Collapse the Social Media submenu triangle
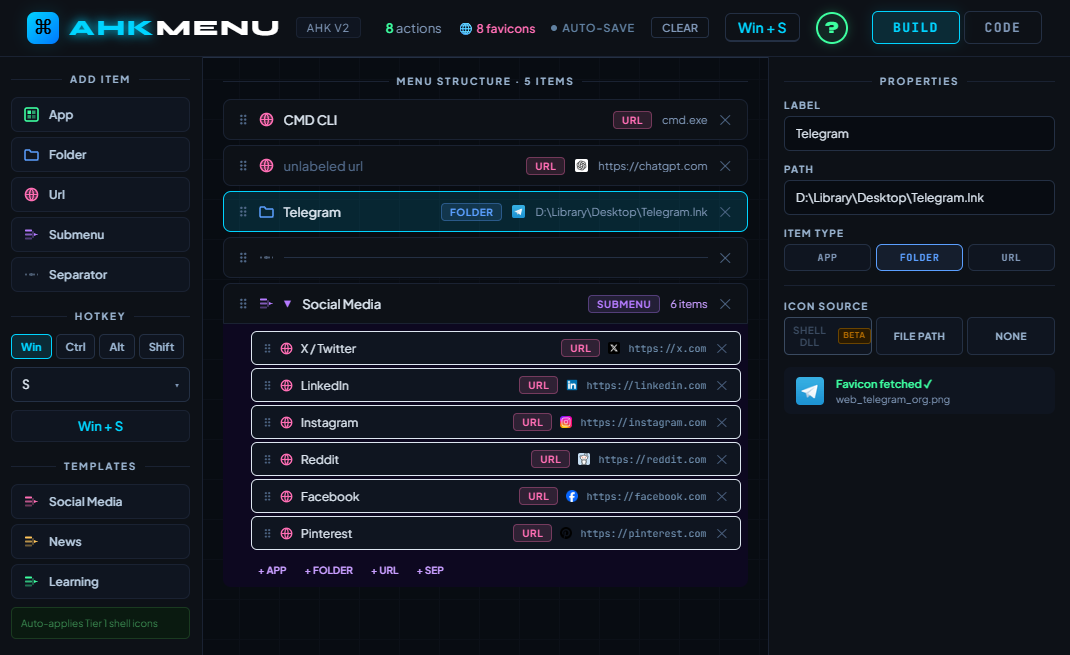The image size is (1070, 655). [x=287, y=304]
